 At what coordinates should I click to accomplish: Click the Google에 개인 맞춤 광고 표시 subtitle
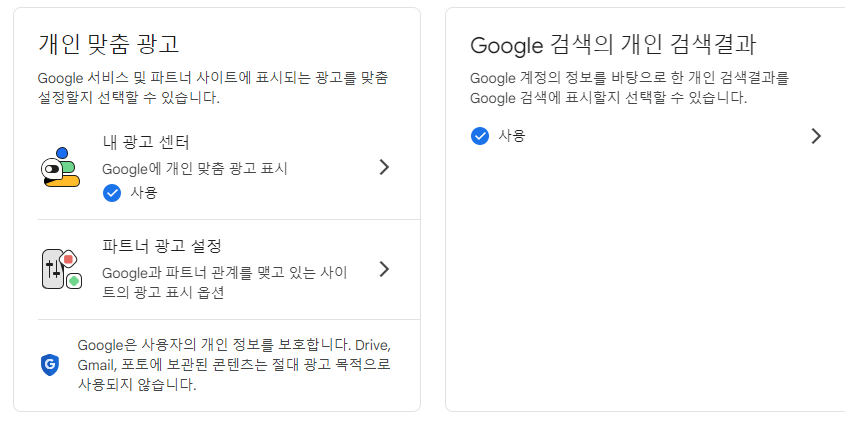pos(195,169)
